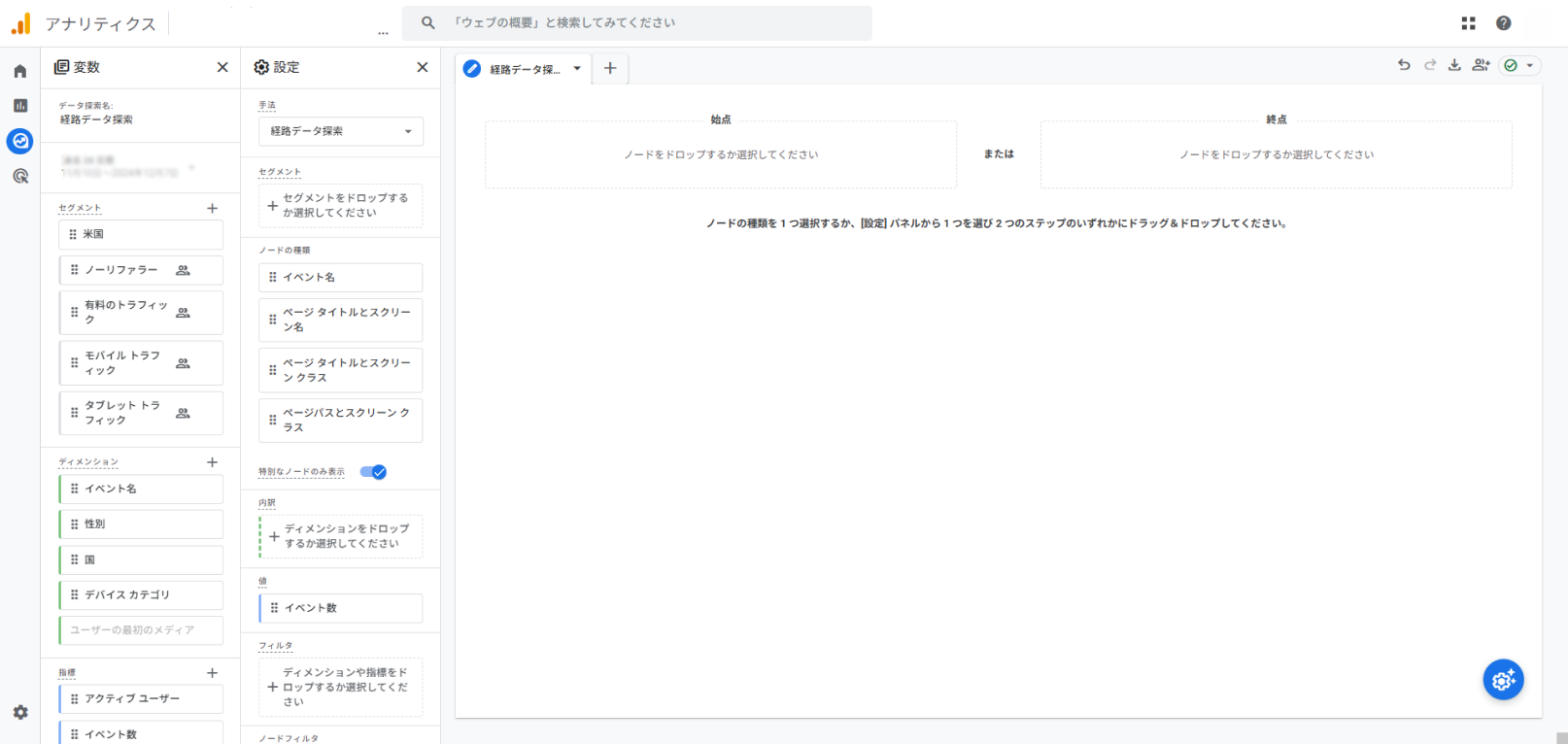Select the 国 dimension

[x=141, y=559]
